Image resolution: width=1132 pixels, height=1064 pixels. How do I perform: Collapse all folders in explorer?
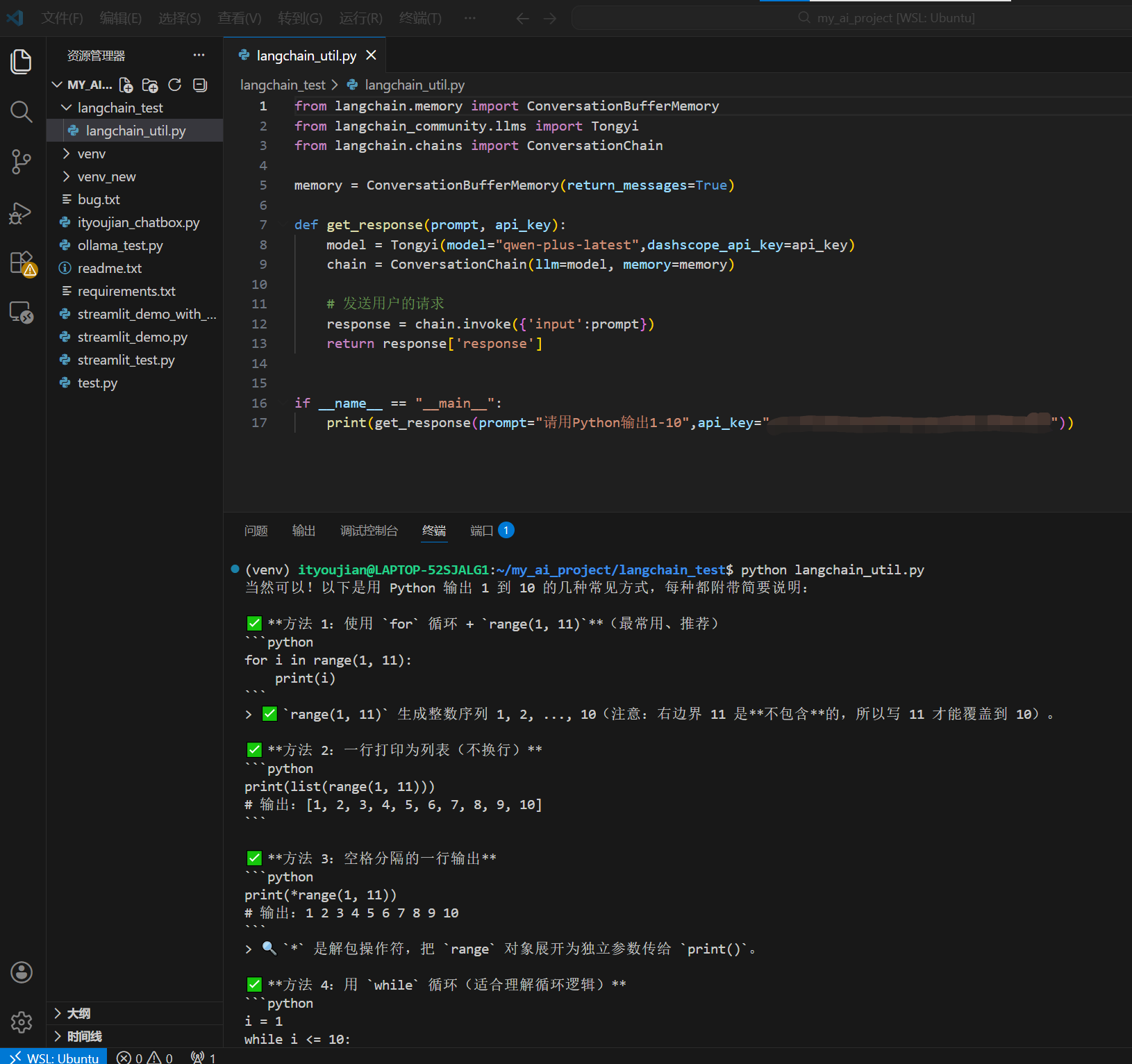(x=200, y=85)
